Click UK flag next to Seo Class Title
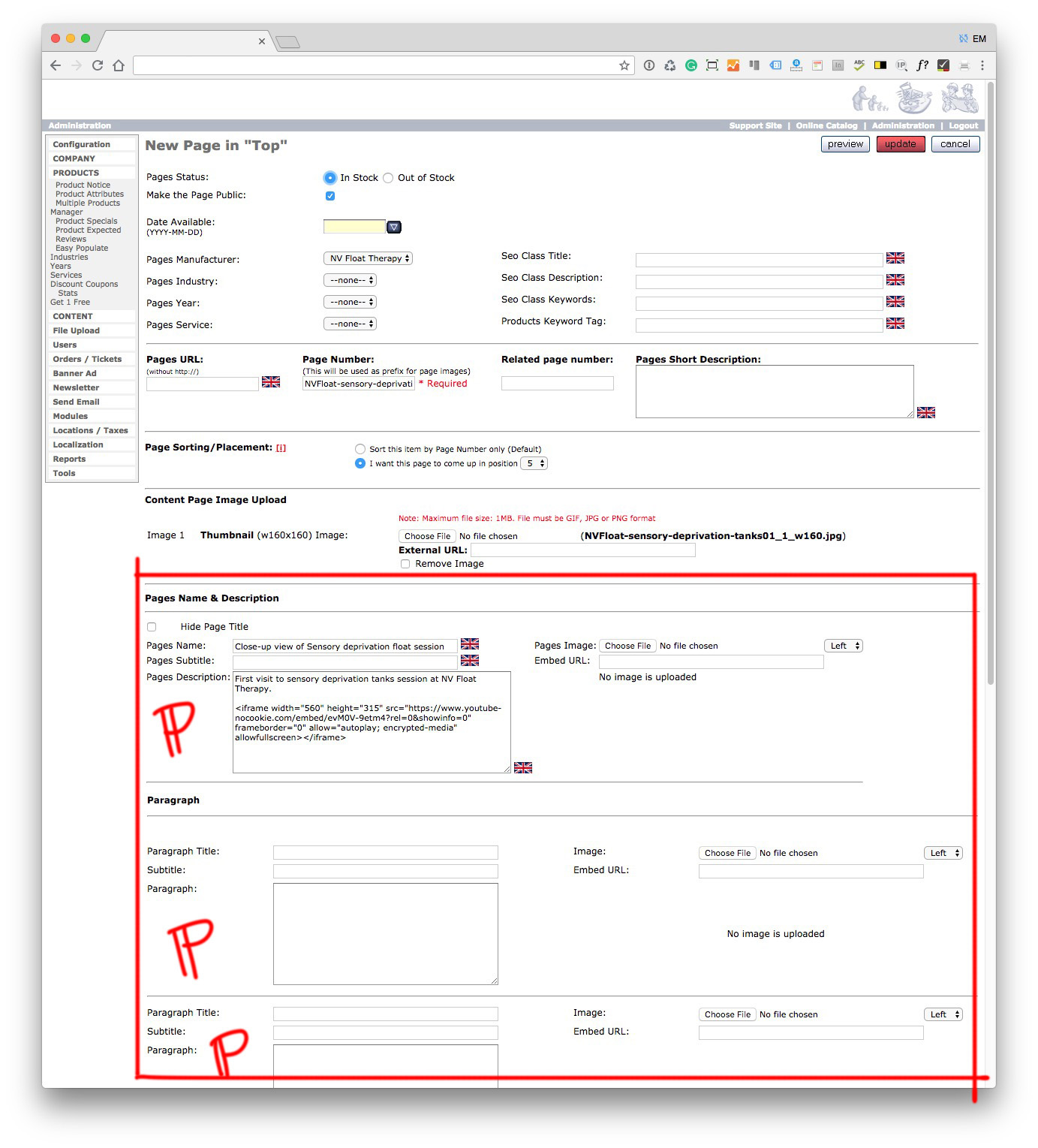 [x=895, y=258]
